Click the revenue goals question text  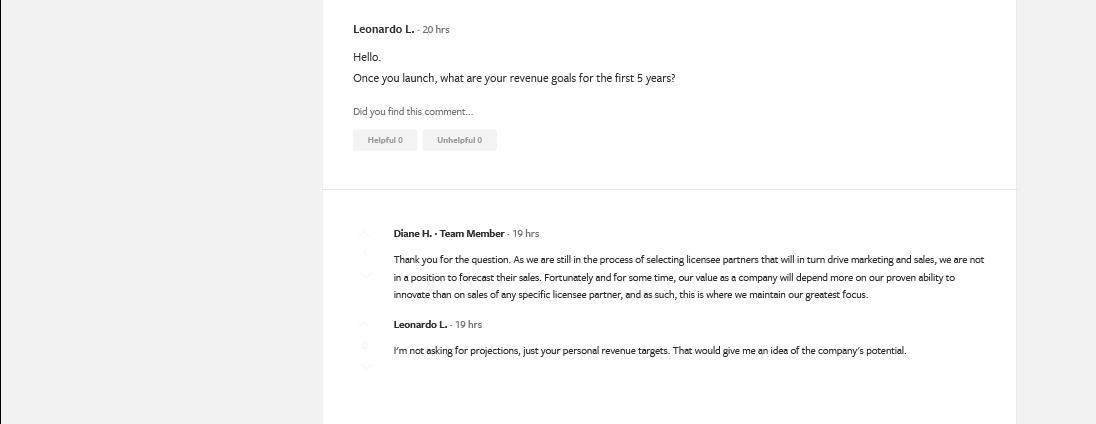click(514, 78)
